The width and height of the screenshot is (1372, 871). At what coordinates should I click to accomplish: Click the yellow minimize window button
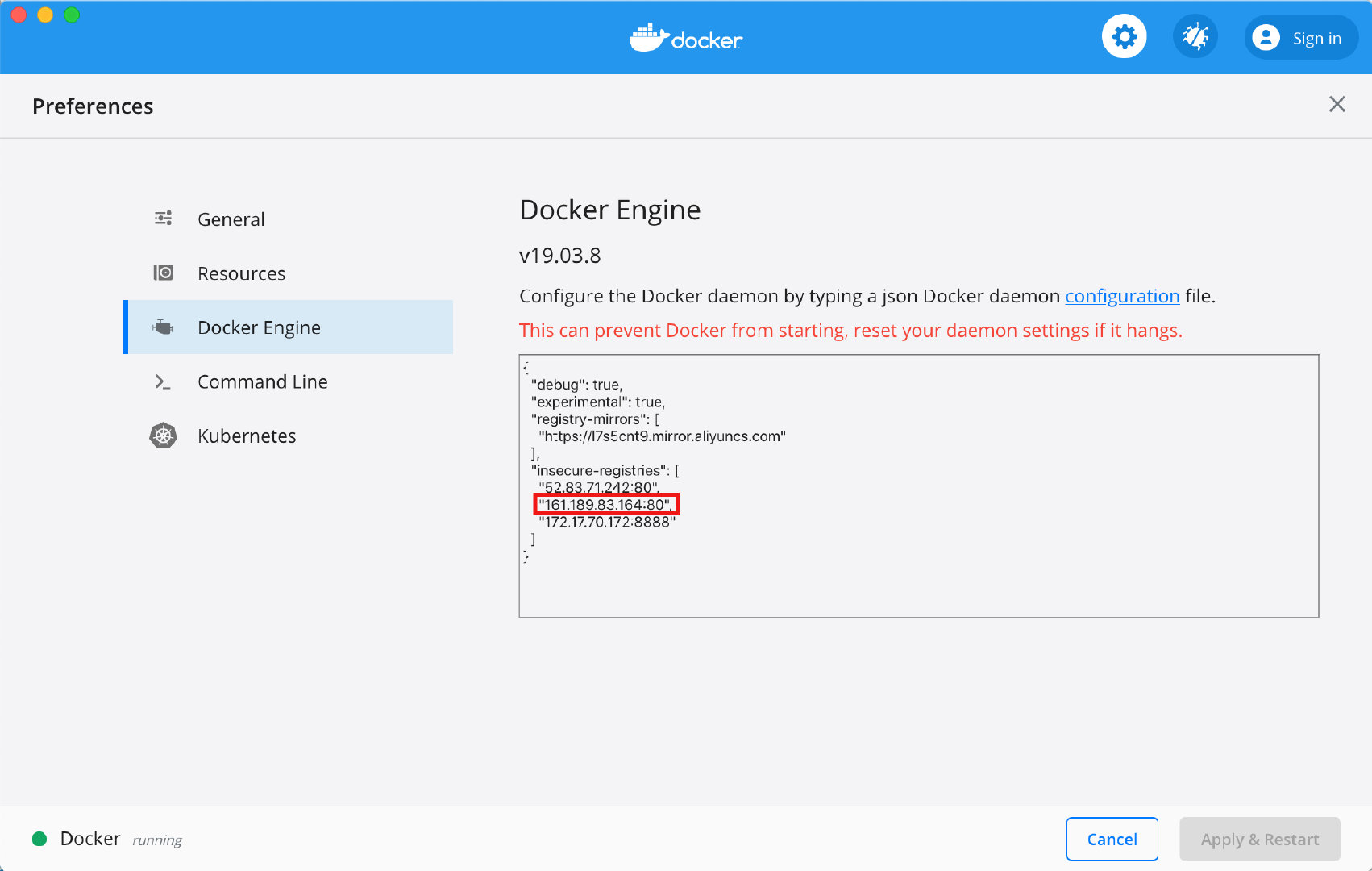click(x=45, y=15)
